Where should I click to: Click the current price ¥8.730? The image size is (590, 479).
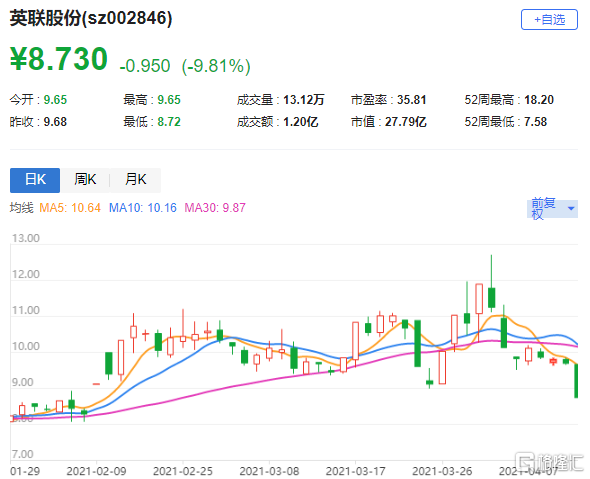point(59,59)
